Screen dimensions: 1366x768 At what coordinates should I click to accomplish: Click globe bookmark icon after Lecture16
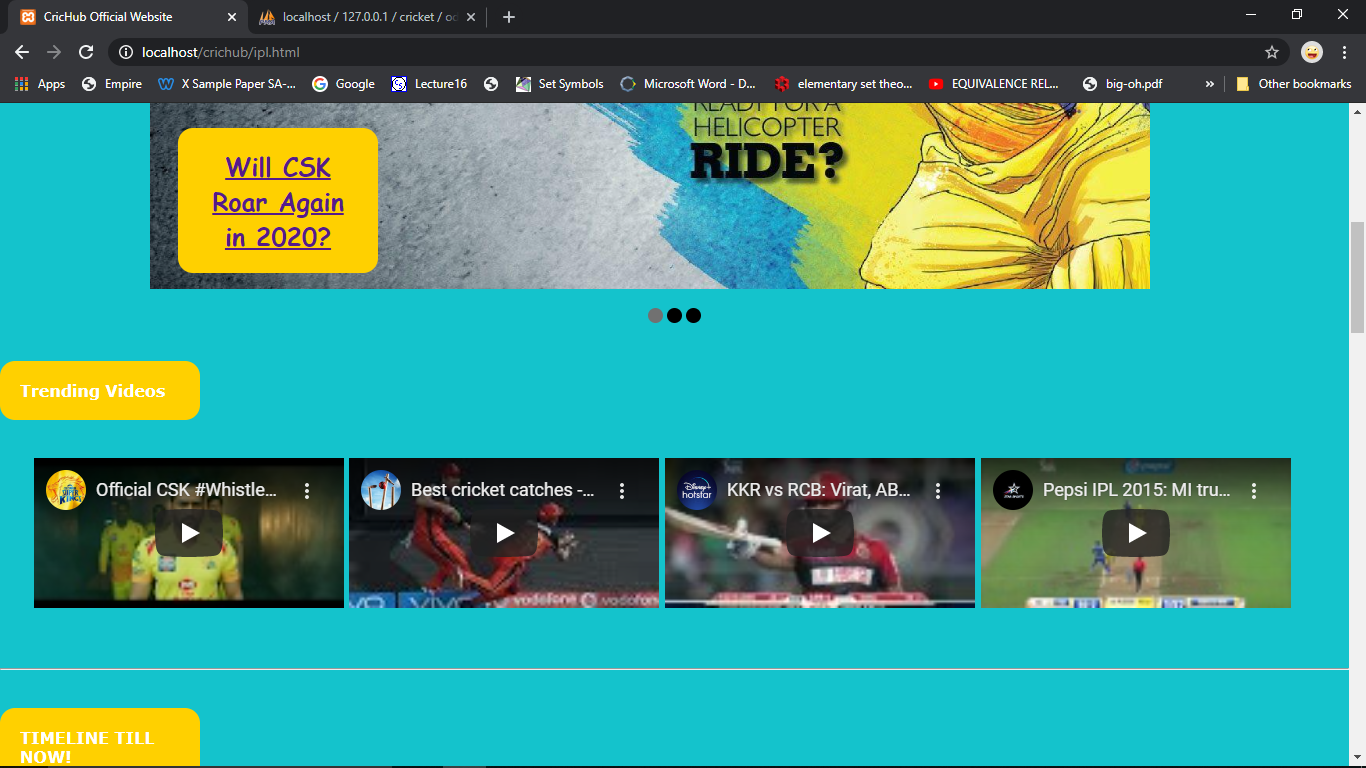[x=491, y=84]
